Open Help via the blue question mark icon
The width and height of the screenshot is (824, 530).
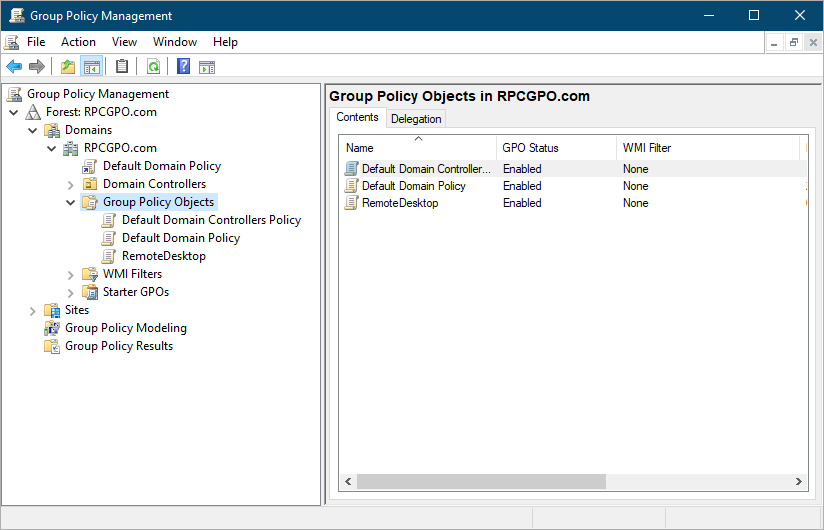183,67
